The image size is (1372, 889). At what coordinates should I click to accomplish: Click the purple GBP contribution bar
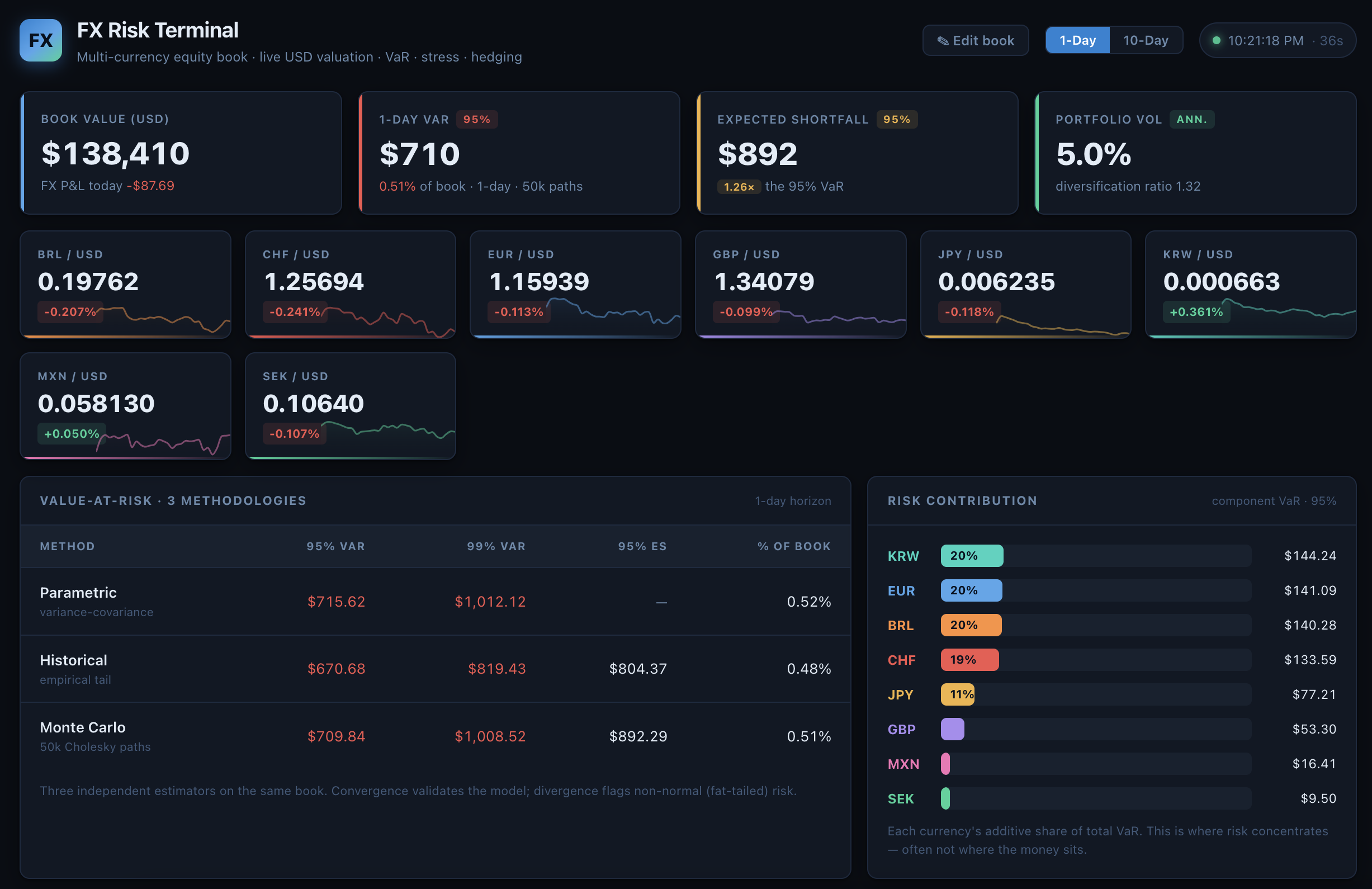(x=952, y=729)
